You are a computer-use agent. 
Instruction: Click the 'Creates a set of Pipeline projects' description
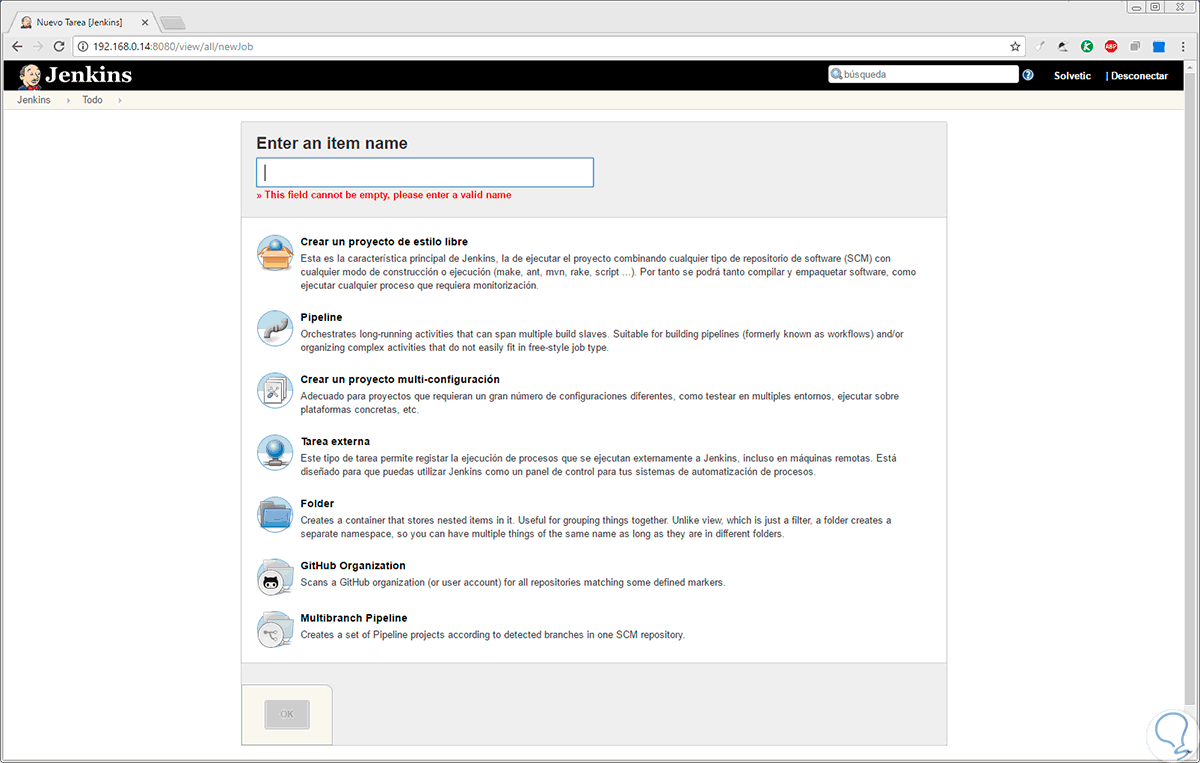tap(493, 634)
